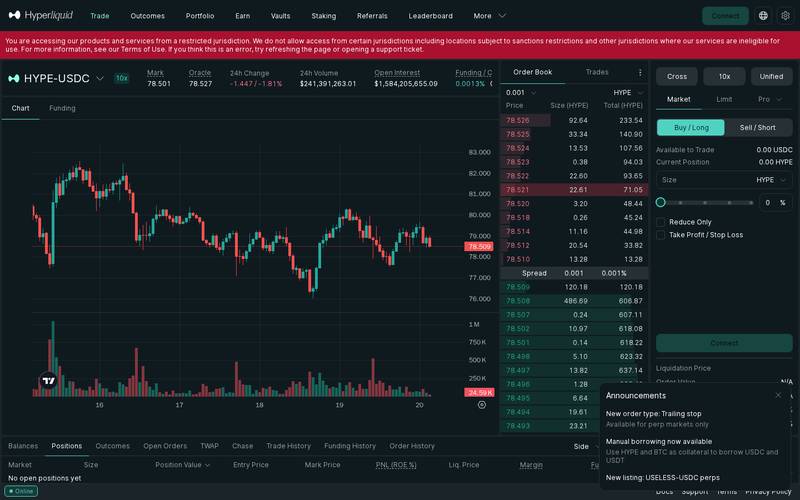
Task: Open the Trade History tab
Action: [x=288, y=446]
